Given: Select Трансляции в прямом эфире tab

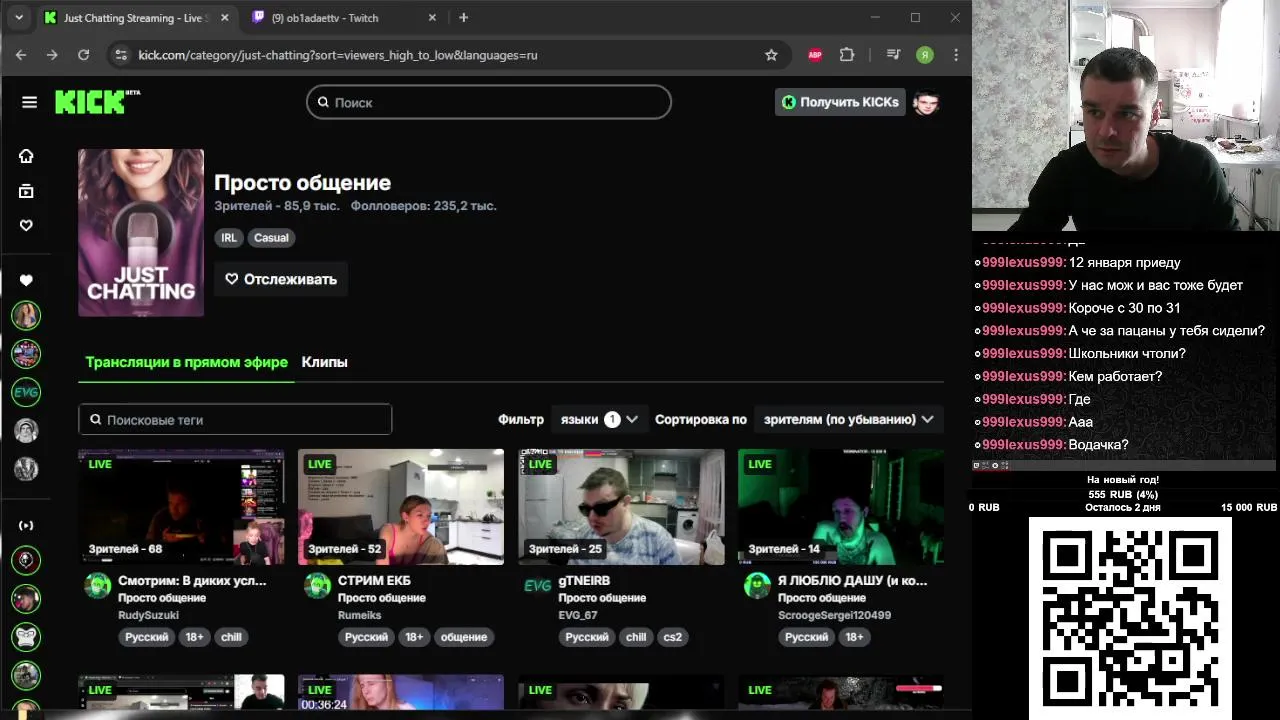Looking at the screenshot, I should (187, 362).
